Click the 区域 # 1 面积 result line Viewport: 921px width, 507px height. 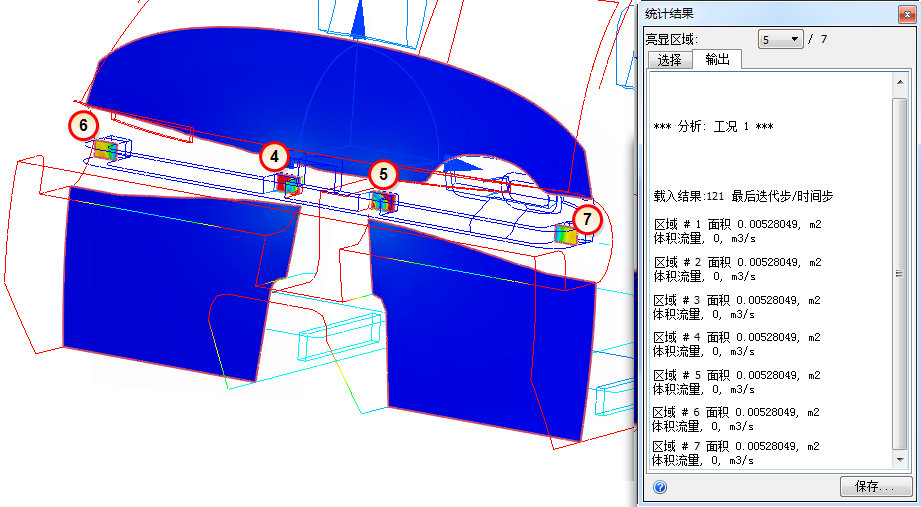(738, 224)
